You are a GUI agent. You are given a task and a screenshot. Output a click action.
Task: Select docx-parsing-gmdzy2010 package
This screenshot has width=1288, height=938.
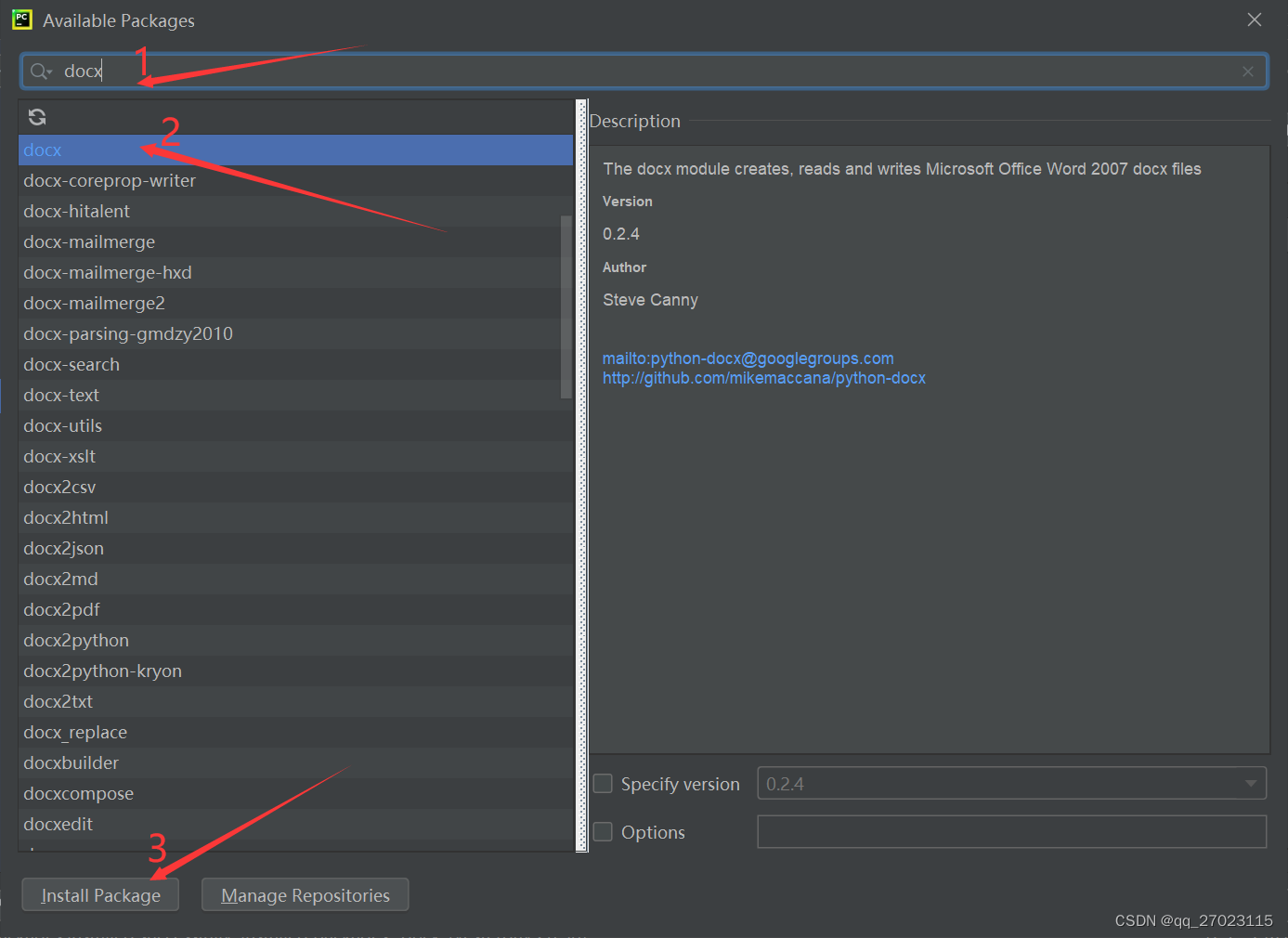(296, 334)
